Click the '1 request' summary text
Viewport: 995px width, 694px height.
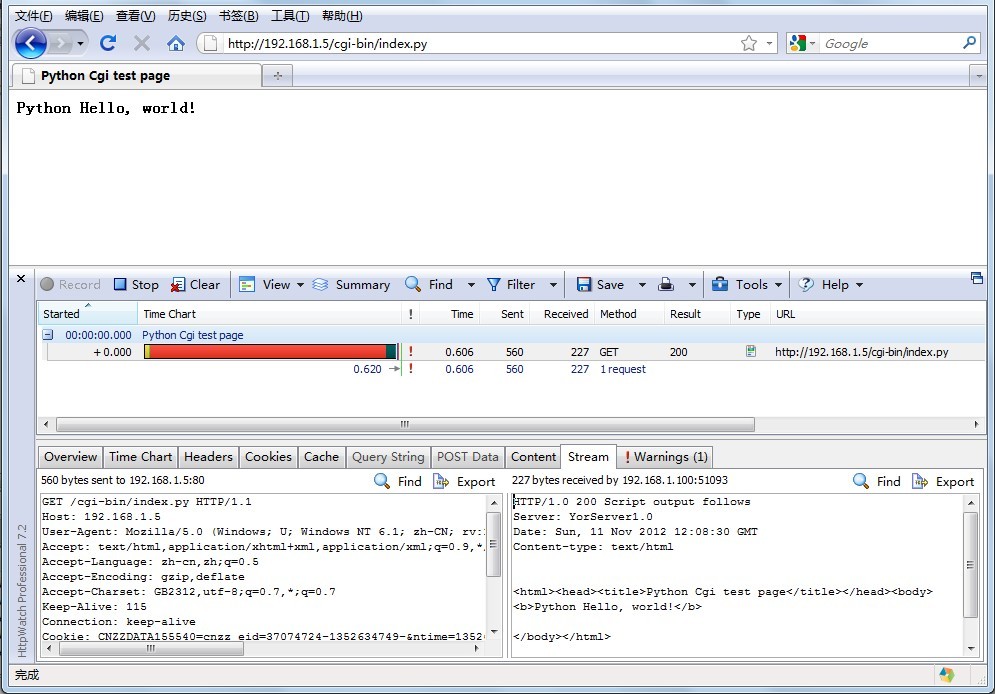[x=623, y=369]
